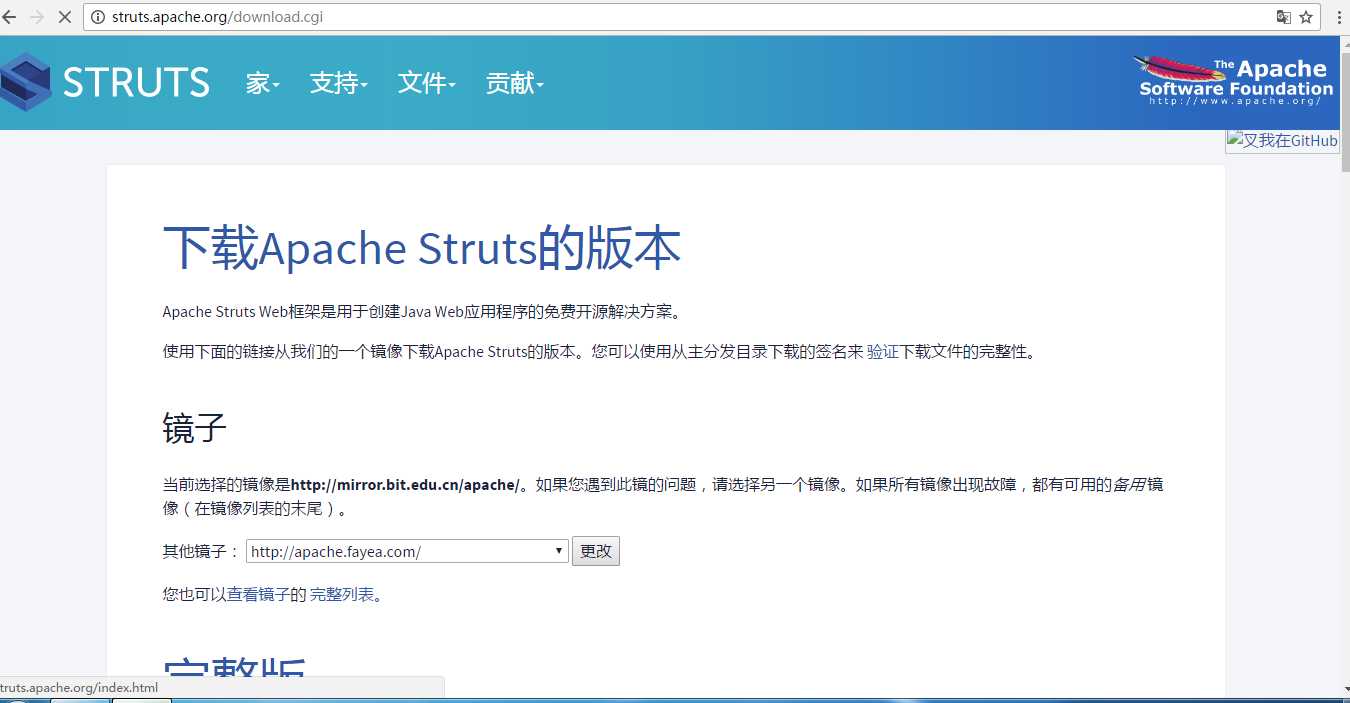Click the browser forward arrow
This screenshot has height=703, width=1350.
tap(37, 17)
